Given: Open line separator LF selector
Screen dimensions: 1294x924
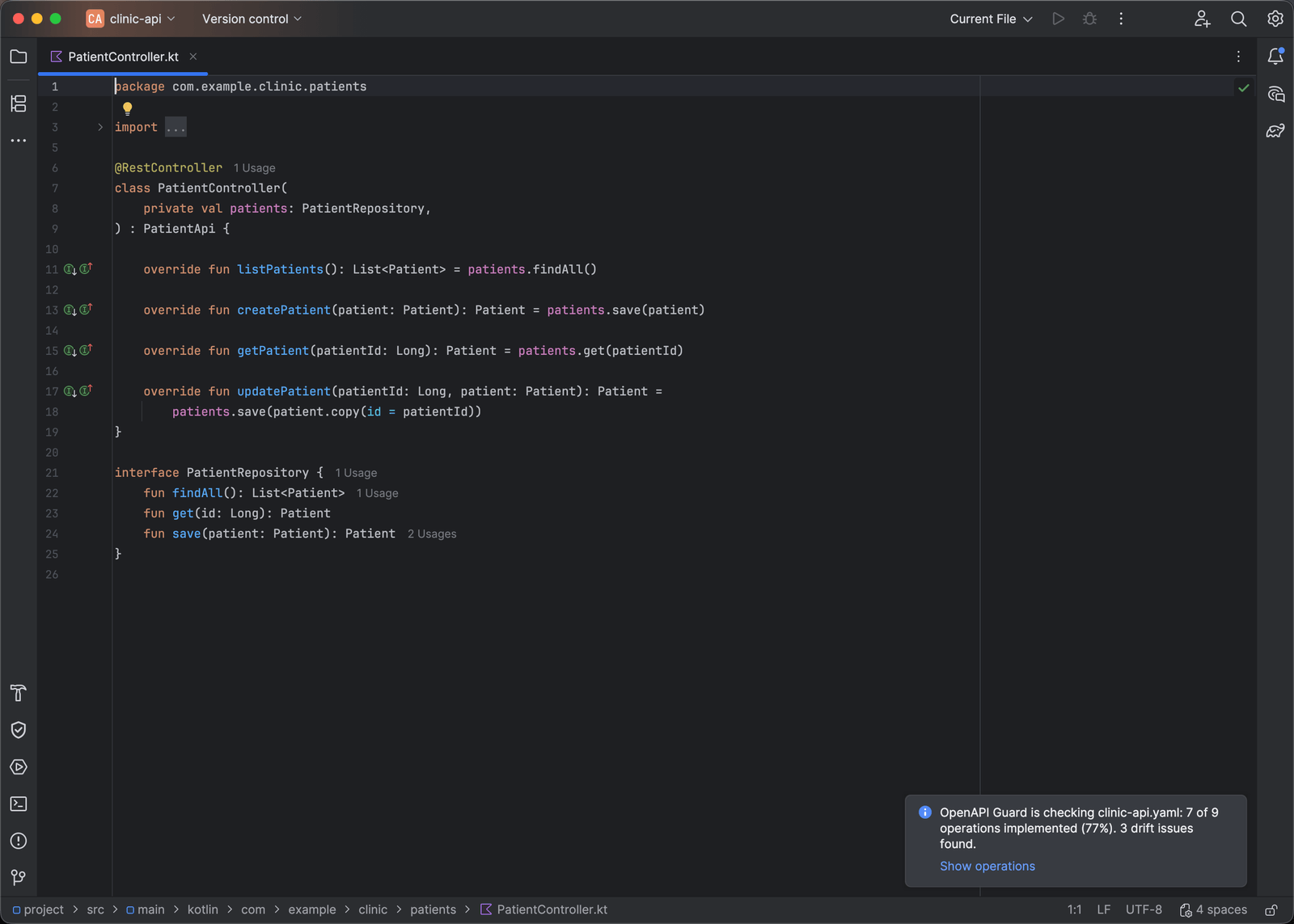Looking at the screenshot, I should tap(1103, 909).
